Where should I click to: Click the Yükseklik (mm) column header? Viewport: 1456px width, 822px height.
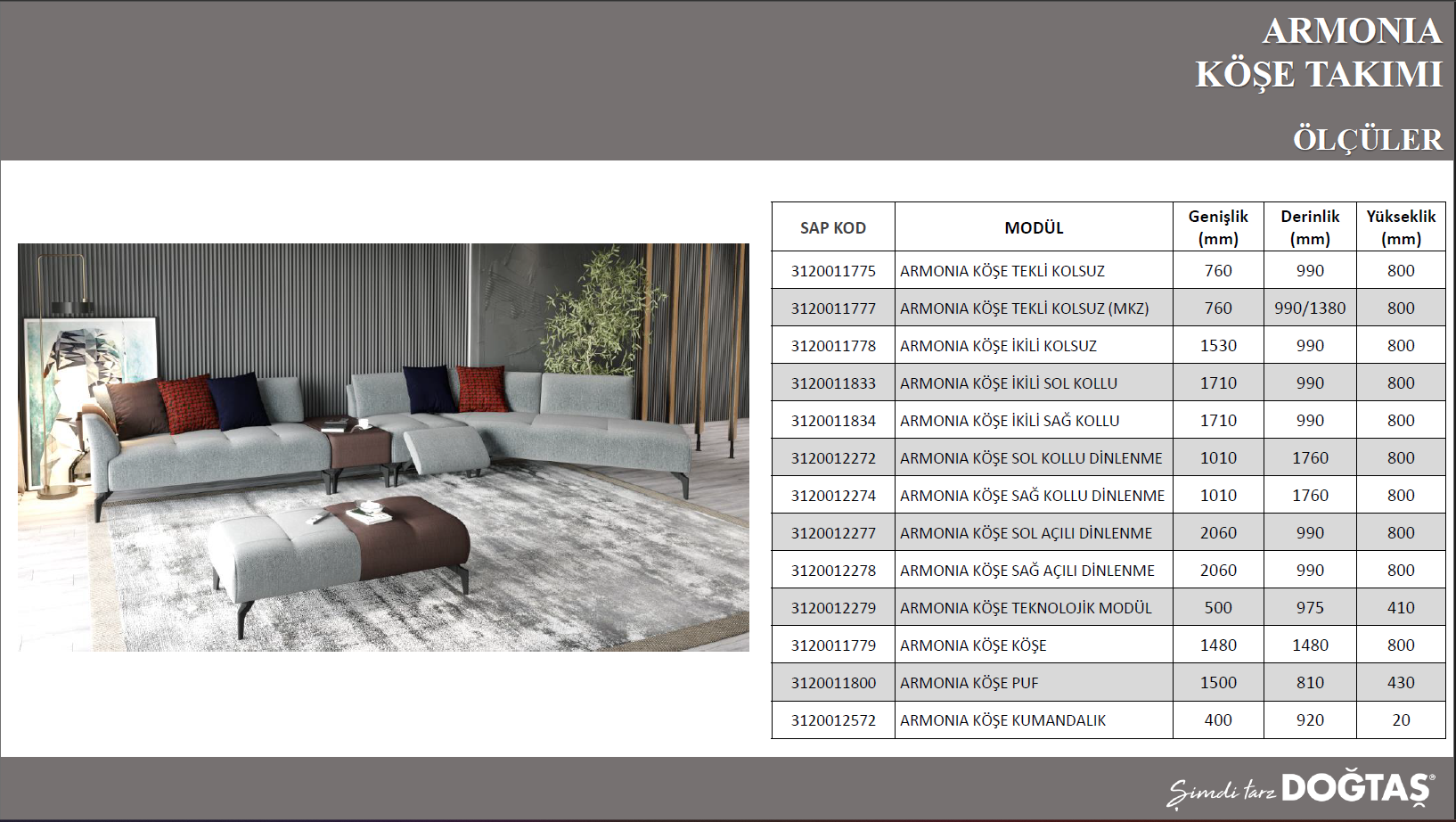(x=1401, y=227)
